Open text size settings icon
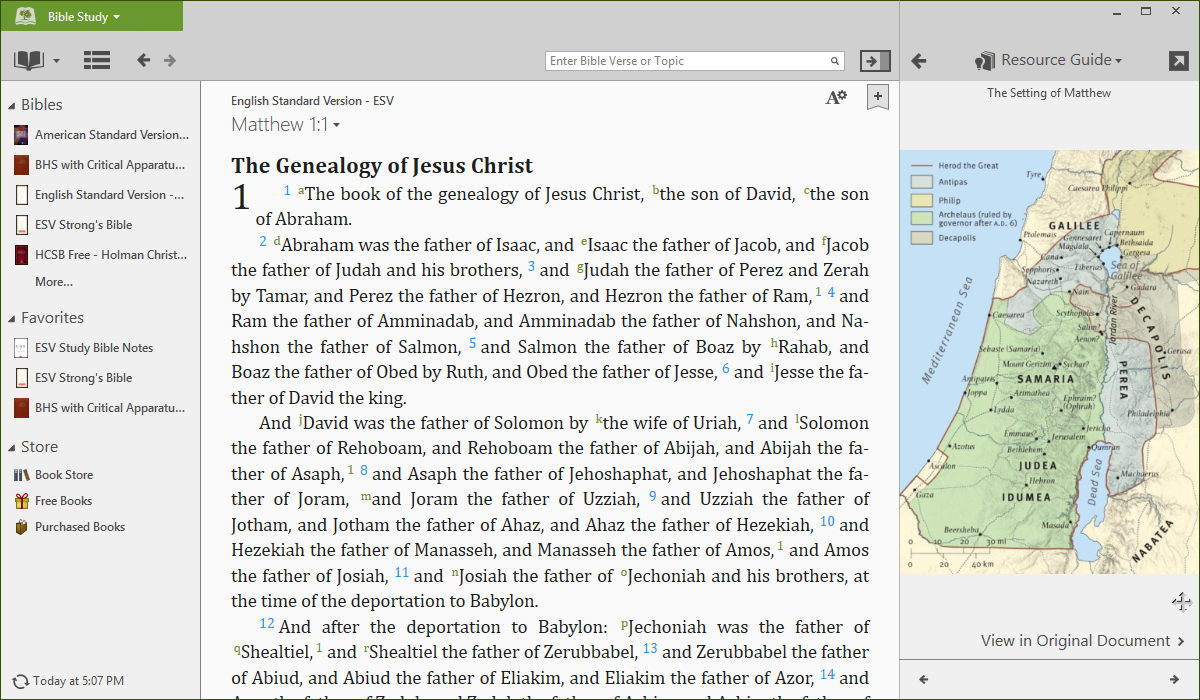Viewport: 1200px width, 700px height. (x=836, y=97)
